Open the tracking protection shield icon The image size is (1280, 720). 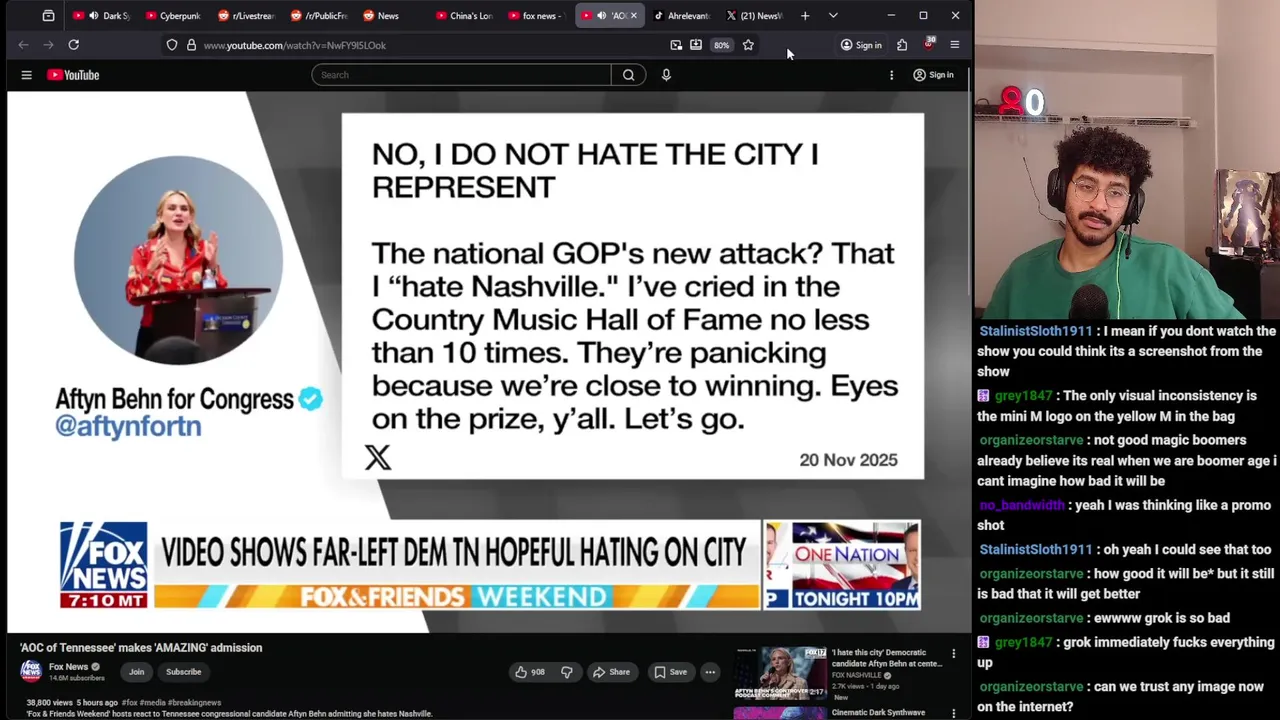click(172, 45)
